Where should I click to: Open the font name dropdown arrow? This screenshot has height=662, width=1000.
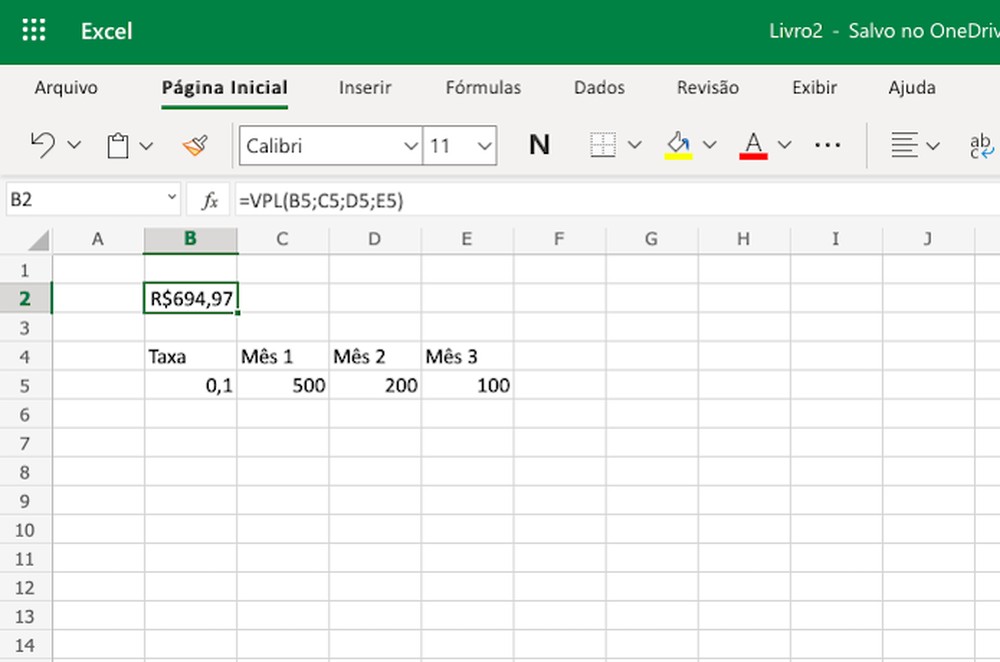414,146
